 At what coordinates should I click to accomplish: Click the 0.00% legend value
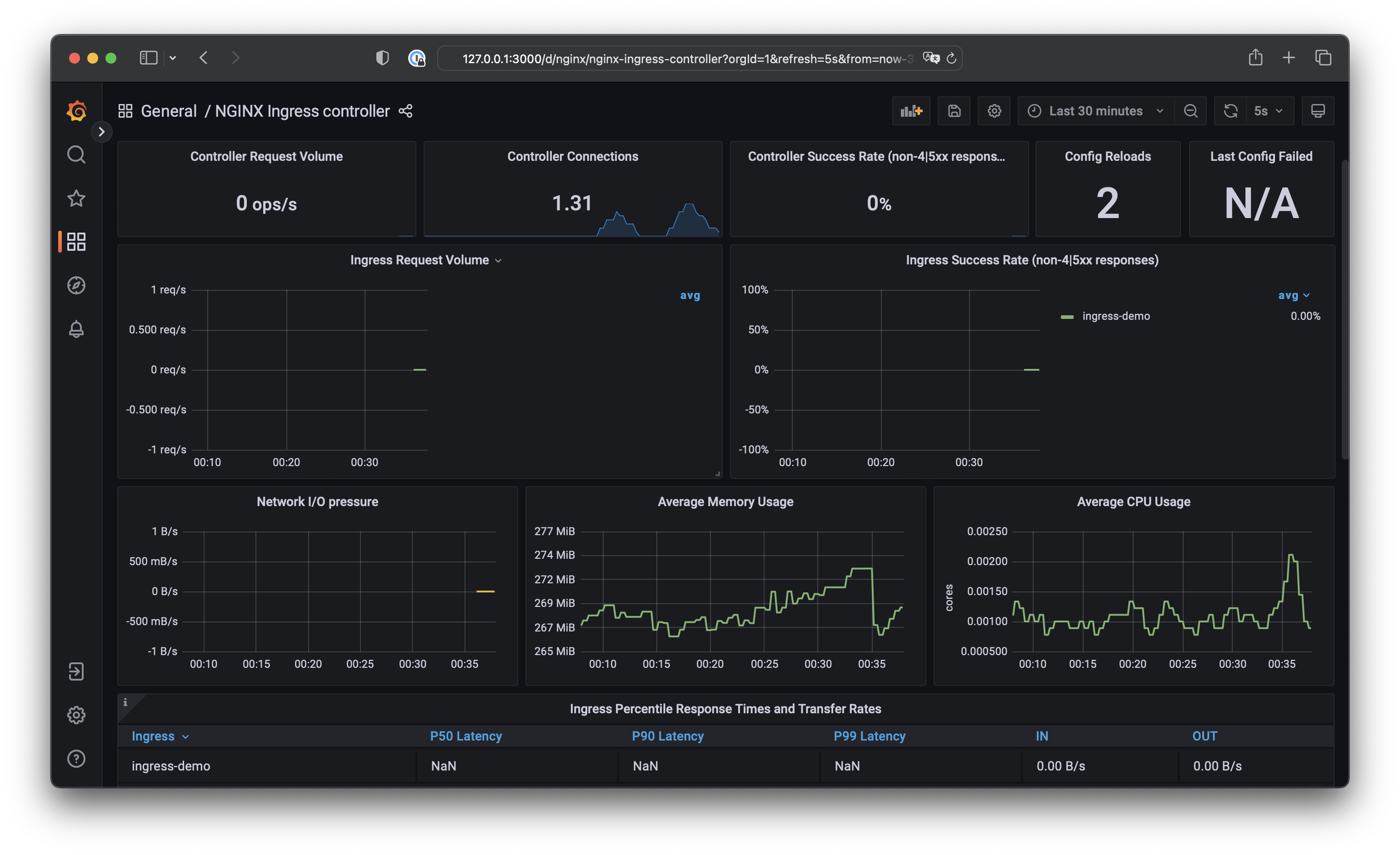tap(1305, 316)
